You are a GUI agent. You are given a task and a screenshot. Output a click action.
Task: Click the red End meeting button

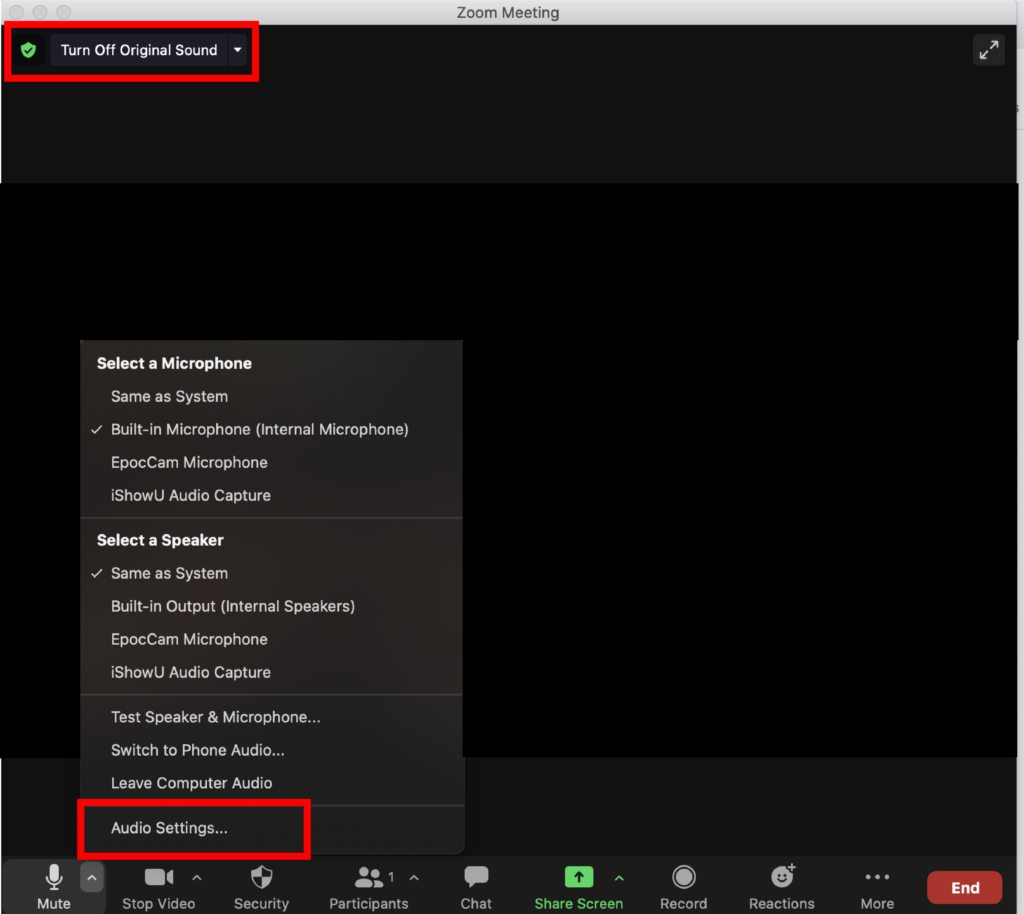click(965, 888)
